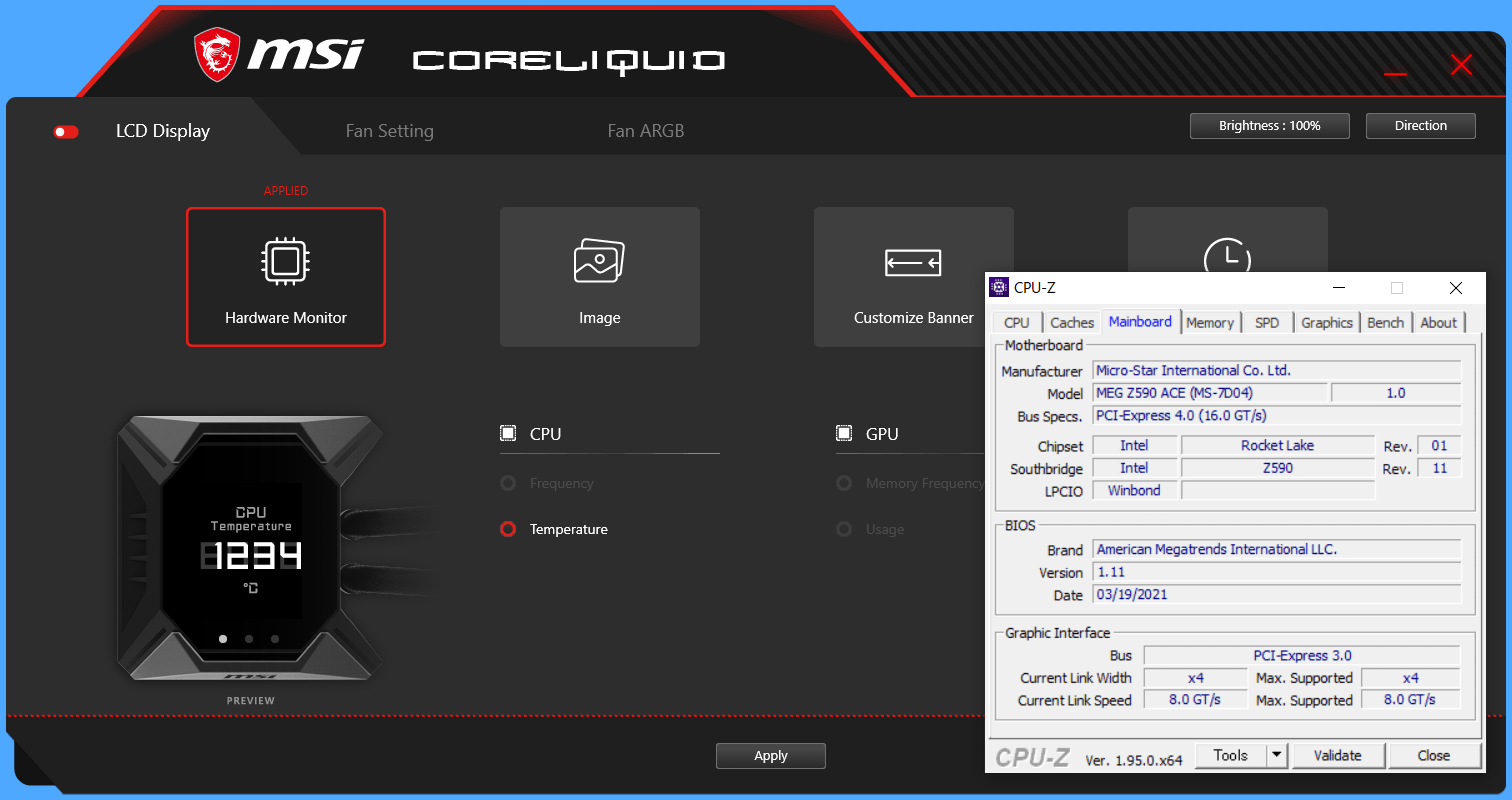Select the Mainboard tab in CPU-Z
This screenshot has height=800, width=1512.
pos(1140,322)
